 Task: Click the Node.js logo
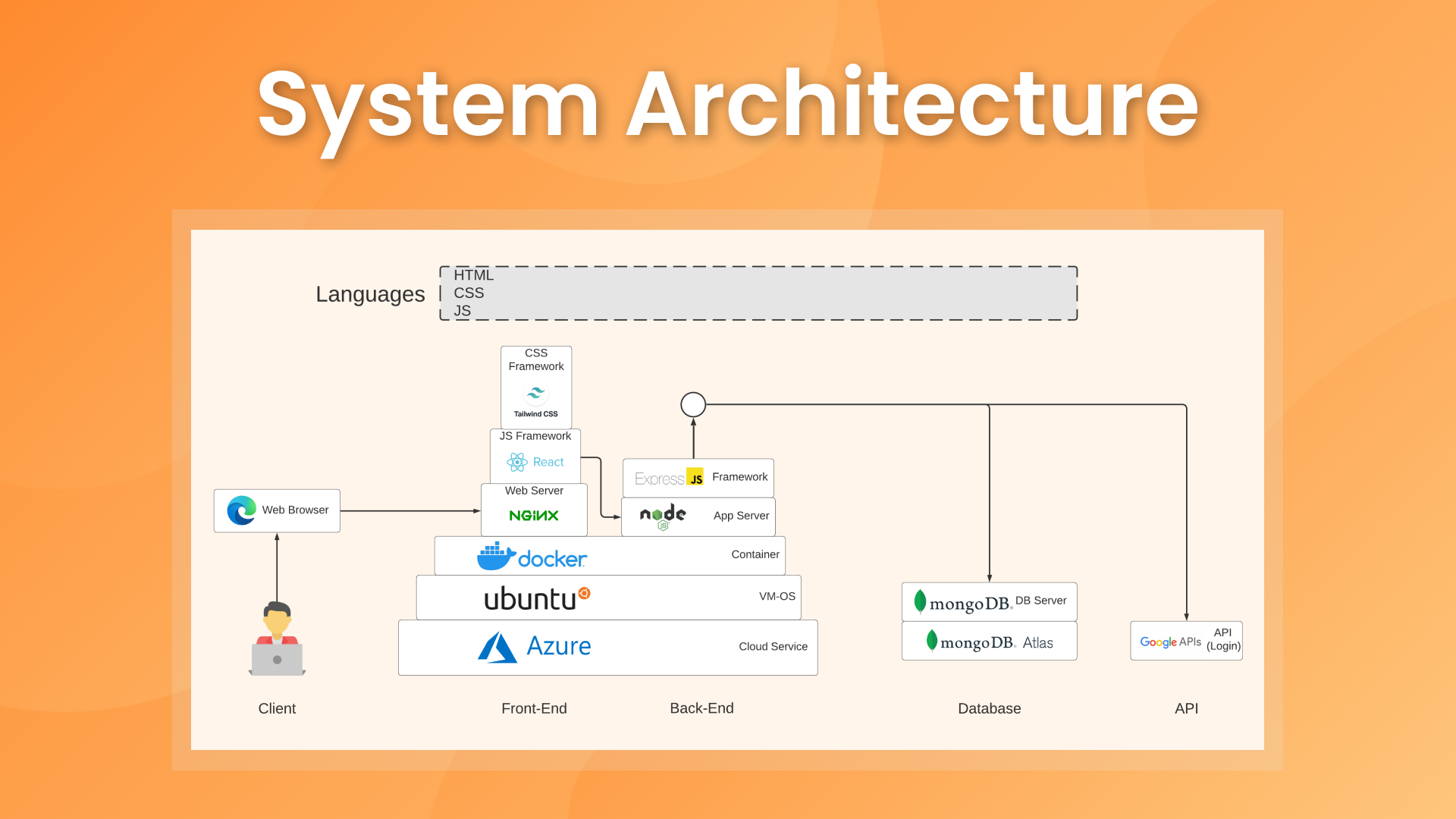point(663,516)
